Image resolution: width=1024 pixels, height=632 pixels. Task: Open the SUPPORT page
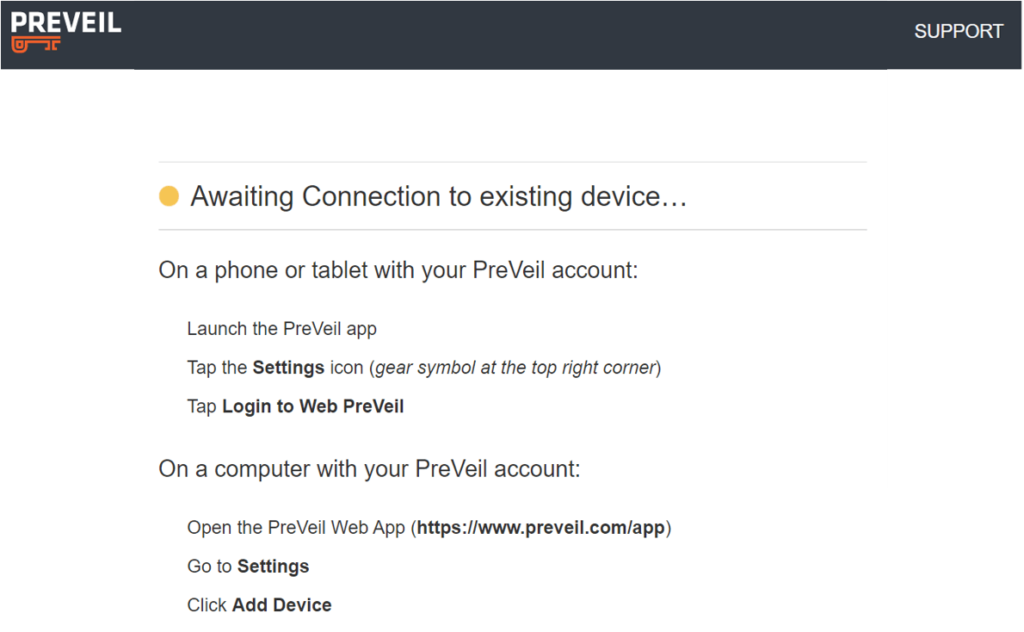[958, 31]
